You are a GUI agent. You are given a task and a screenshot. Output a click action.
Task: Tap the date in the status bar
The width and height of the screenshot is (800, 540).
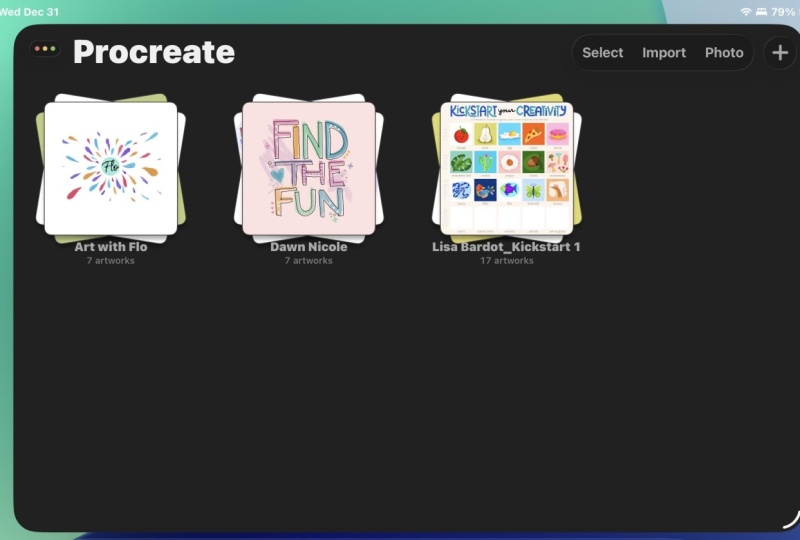pos(30,11)
